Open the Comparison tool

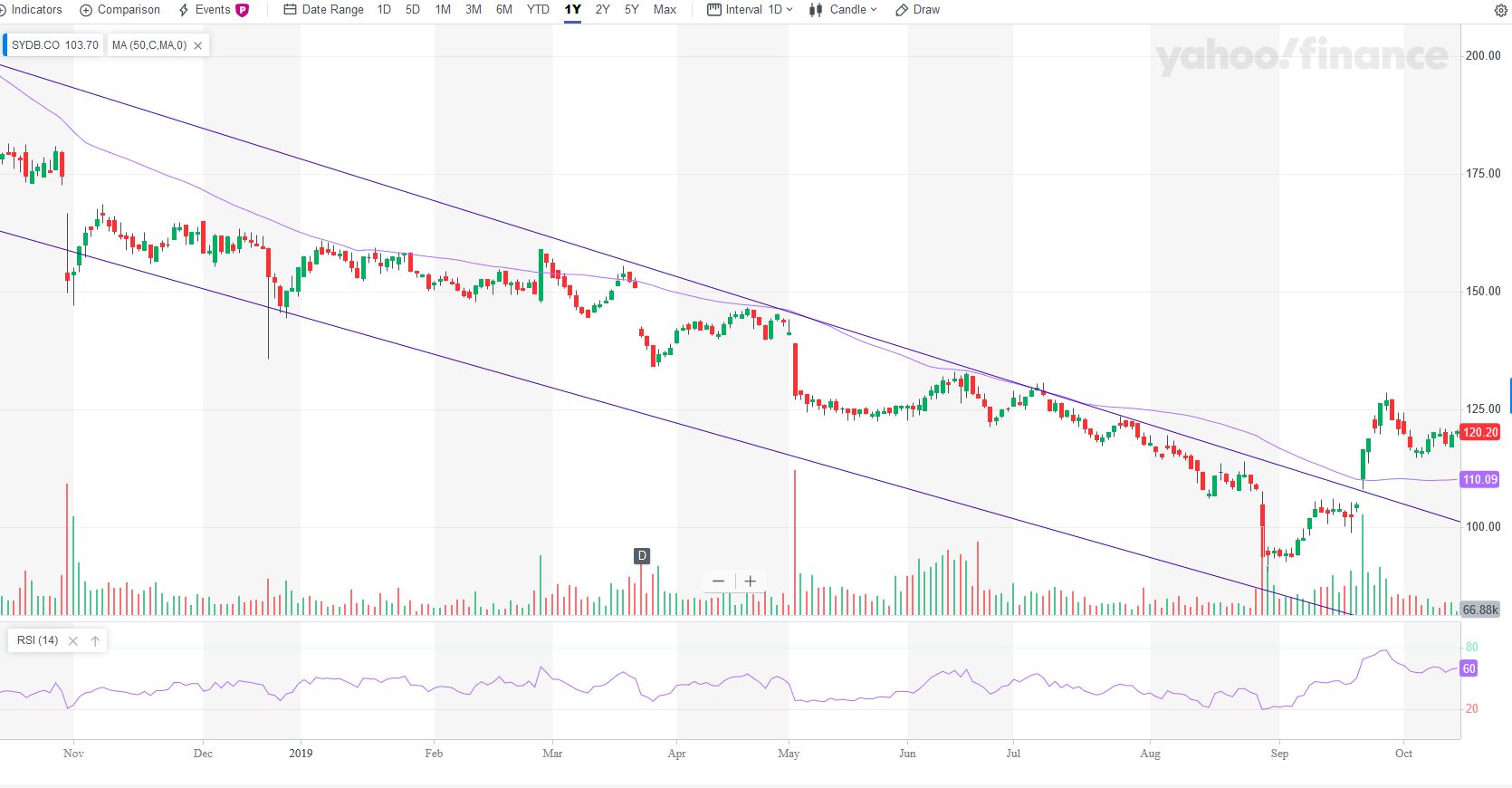tap(120, 9)
